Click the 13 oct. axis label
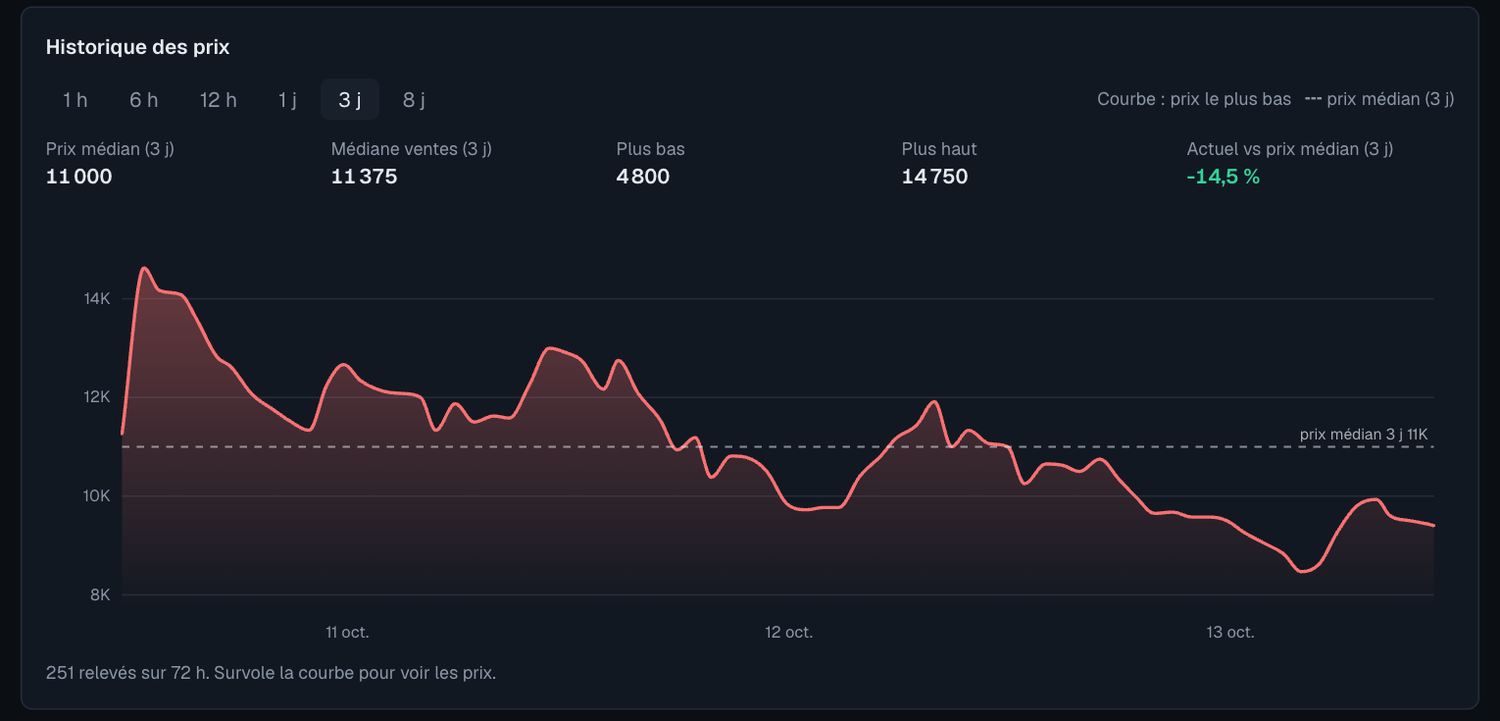Viewport: 1500px width, 721px height. point(1230,632)
